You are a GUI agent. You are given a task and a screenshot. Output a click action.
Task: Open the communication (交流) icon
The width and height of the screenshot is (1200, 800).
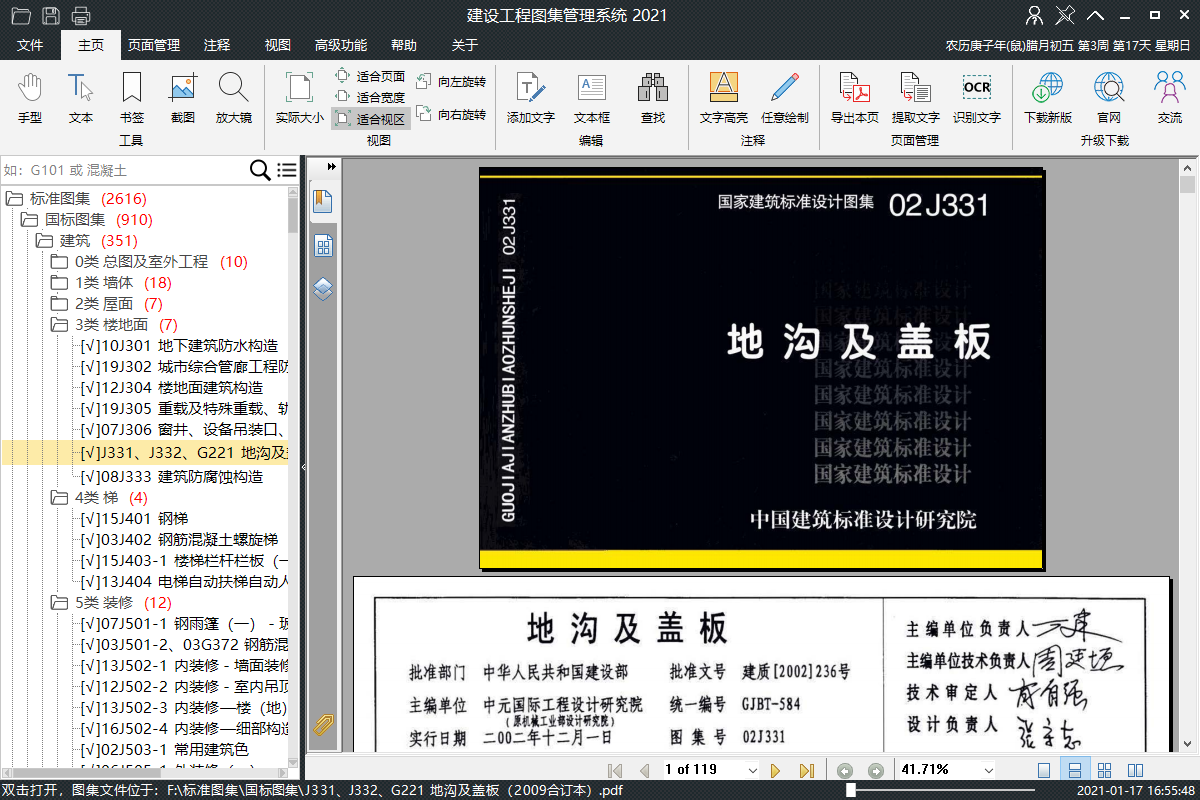(1170, 98)
